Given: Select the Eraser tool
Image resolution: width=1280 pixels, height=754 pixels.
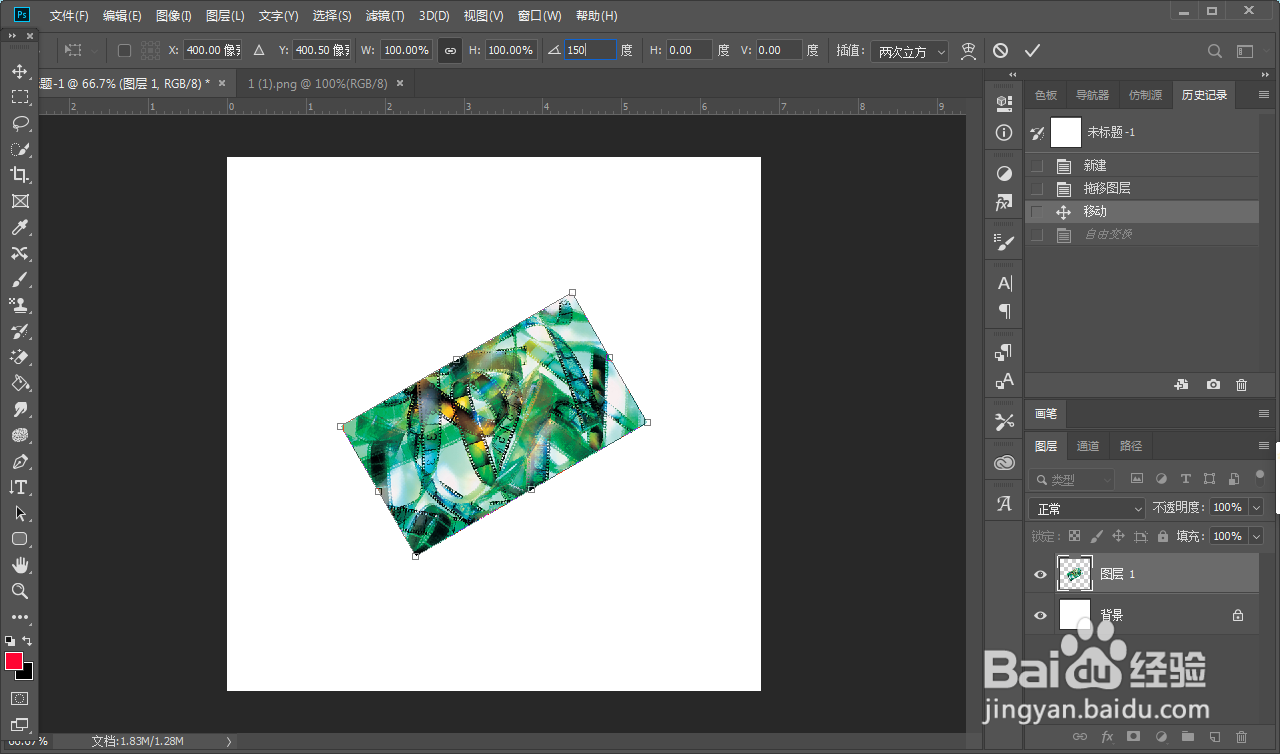Looking at the screenshot, I should coord(19,358).
